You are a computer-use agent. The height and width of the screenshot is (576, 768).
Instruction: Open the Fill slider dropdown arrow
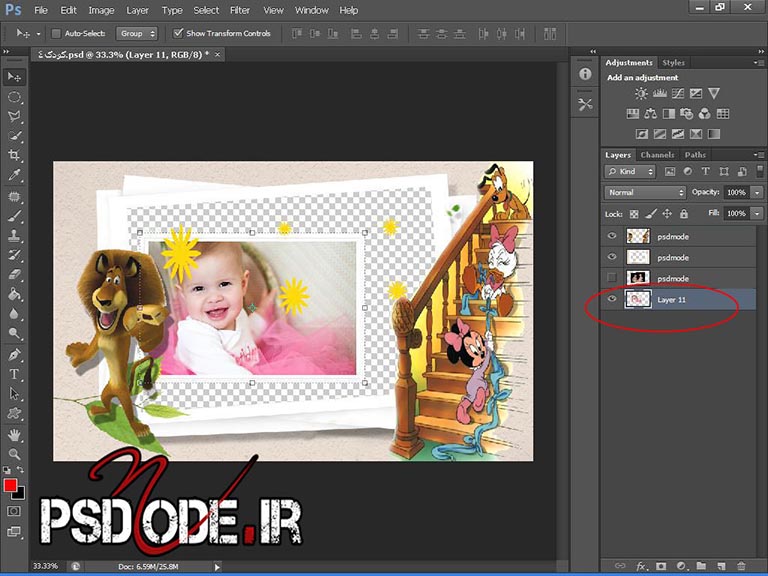[x=758, y=214]
